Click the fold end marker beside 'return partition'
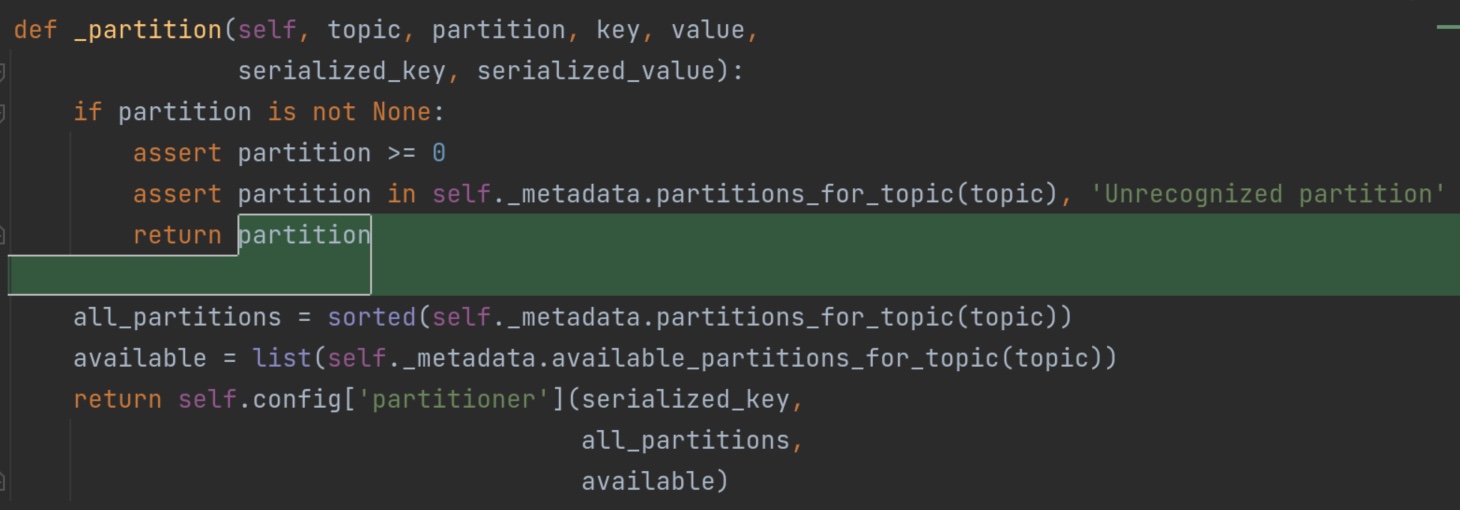The image size is (1460, 510). point(2,235)
